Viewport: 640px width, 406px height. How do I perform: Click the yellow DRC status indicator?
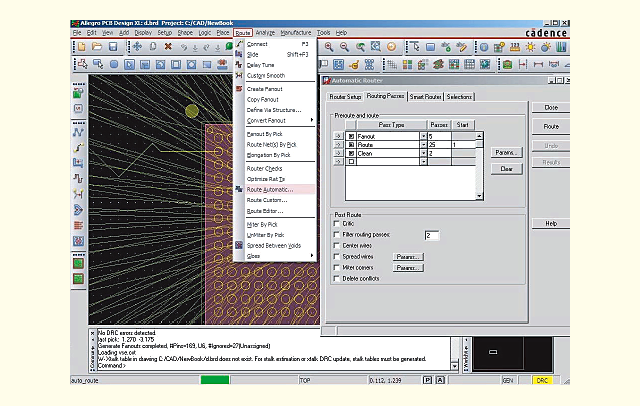pyautogui.click(x=542, y=380)
